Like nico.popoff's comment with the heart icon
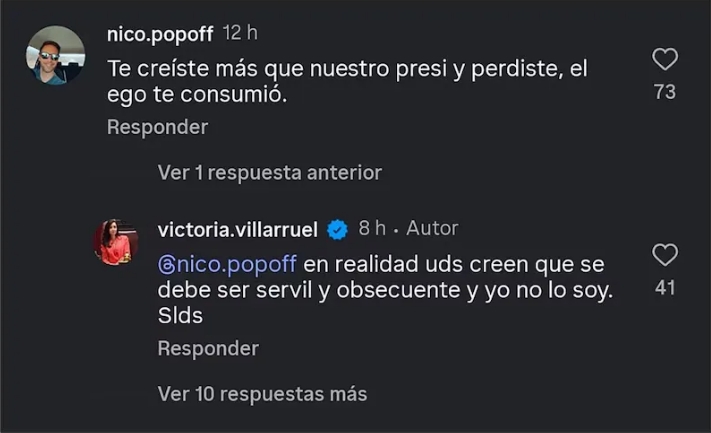711x433 pixels. [x=665, y=60]
